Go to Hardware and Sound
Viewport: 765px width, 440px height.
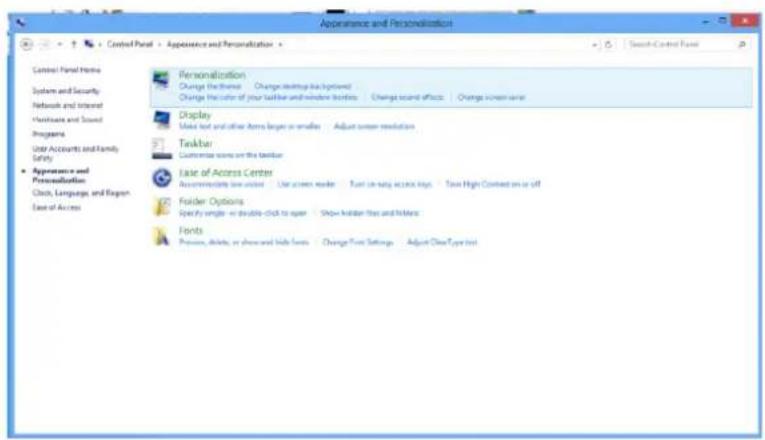[x=67, y=120]
